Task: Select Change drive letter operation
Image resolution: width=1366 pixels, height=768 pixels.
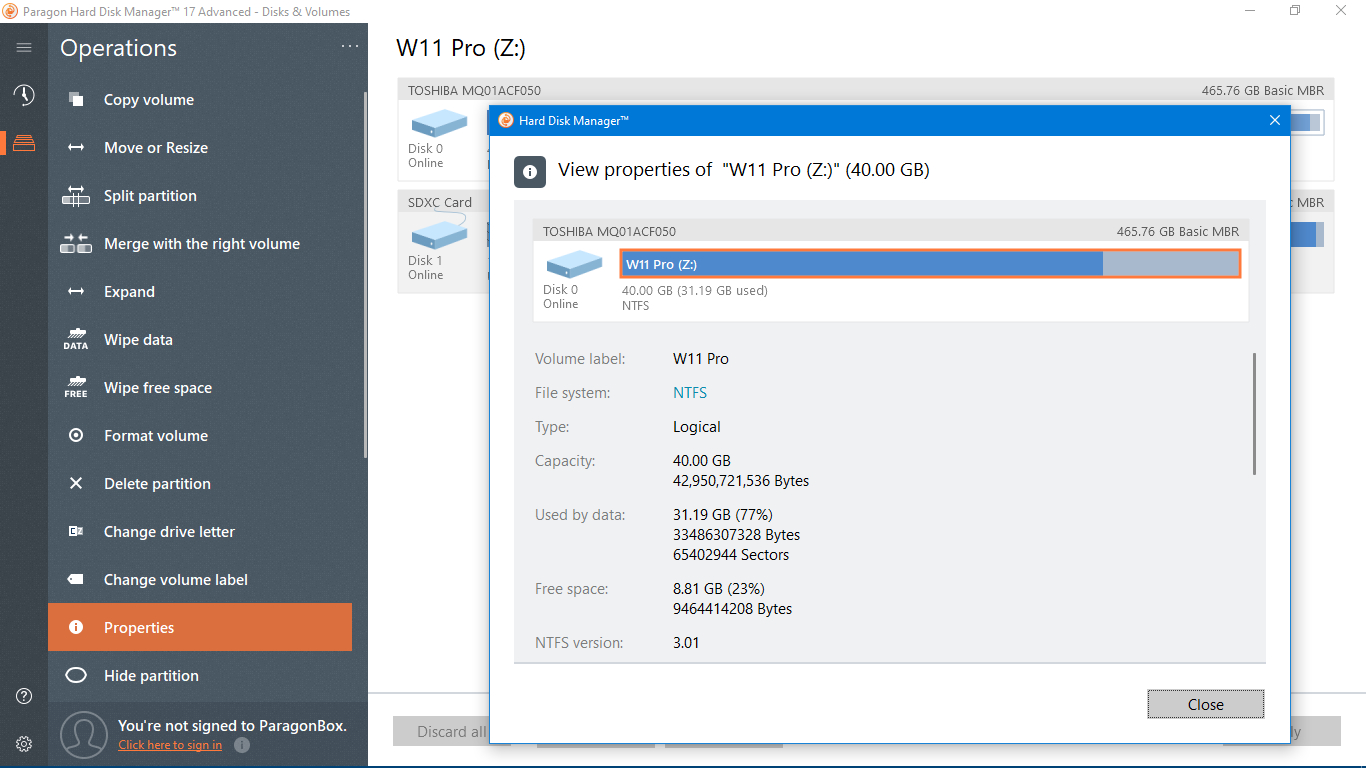Action: (200, 531)
